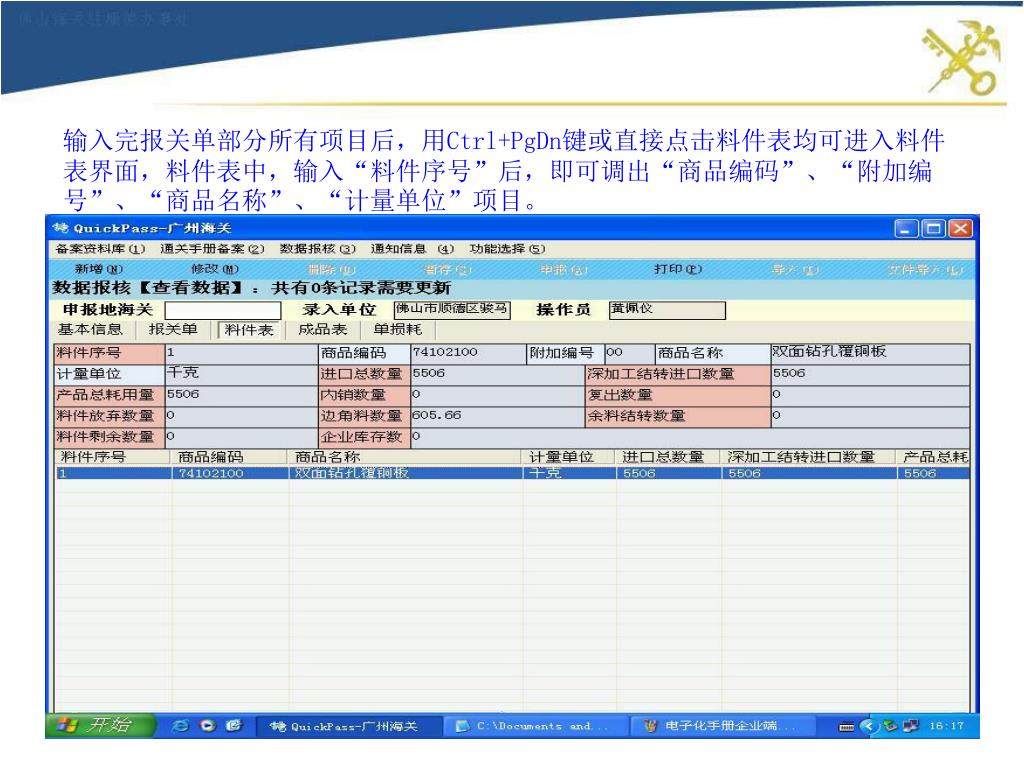
Task: Select the grid cell 双面钻孔覆铜板
Action: [x=406, y=473]
